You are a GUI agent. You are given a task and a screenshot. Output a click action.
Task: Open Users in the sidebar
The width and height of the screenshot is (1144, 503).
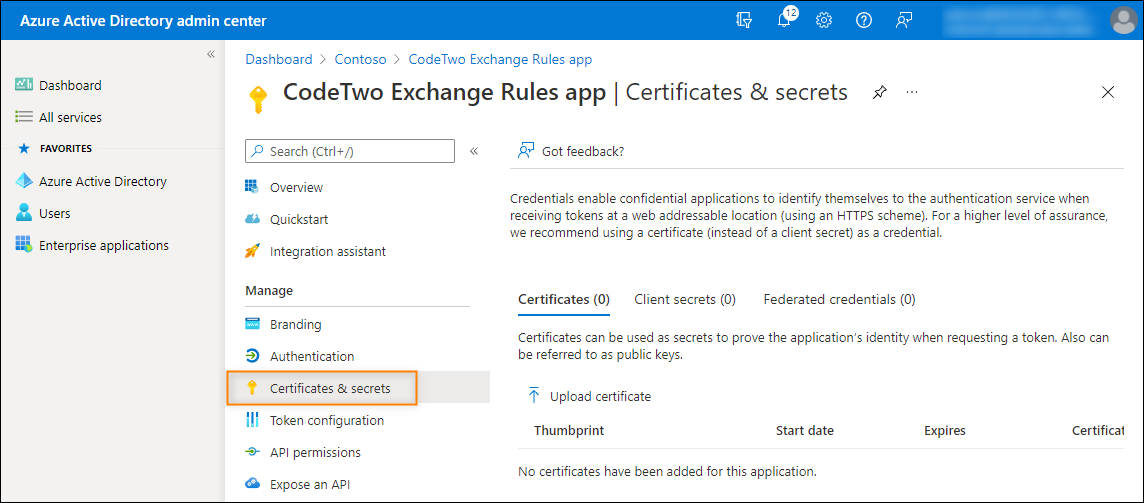tap(55, 214)
